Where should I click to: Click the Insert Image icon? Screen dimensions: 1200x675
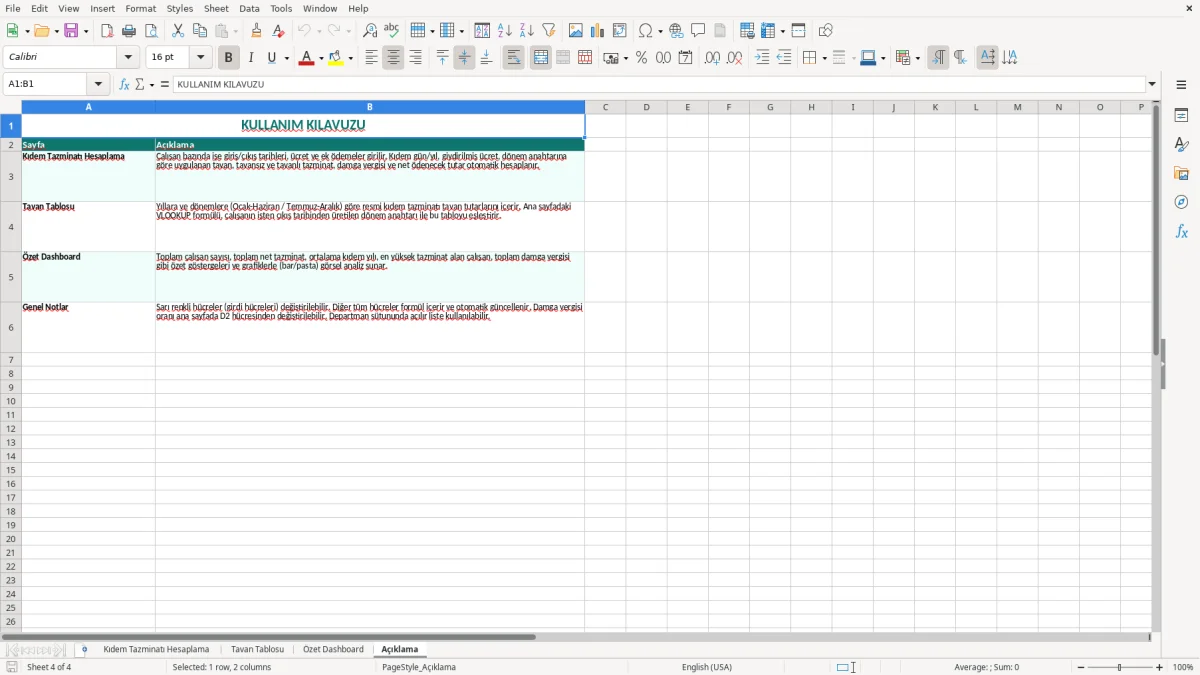coord(576,31)
